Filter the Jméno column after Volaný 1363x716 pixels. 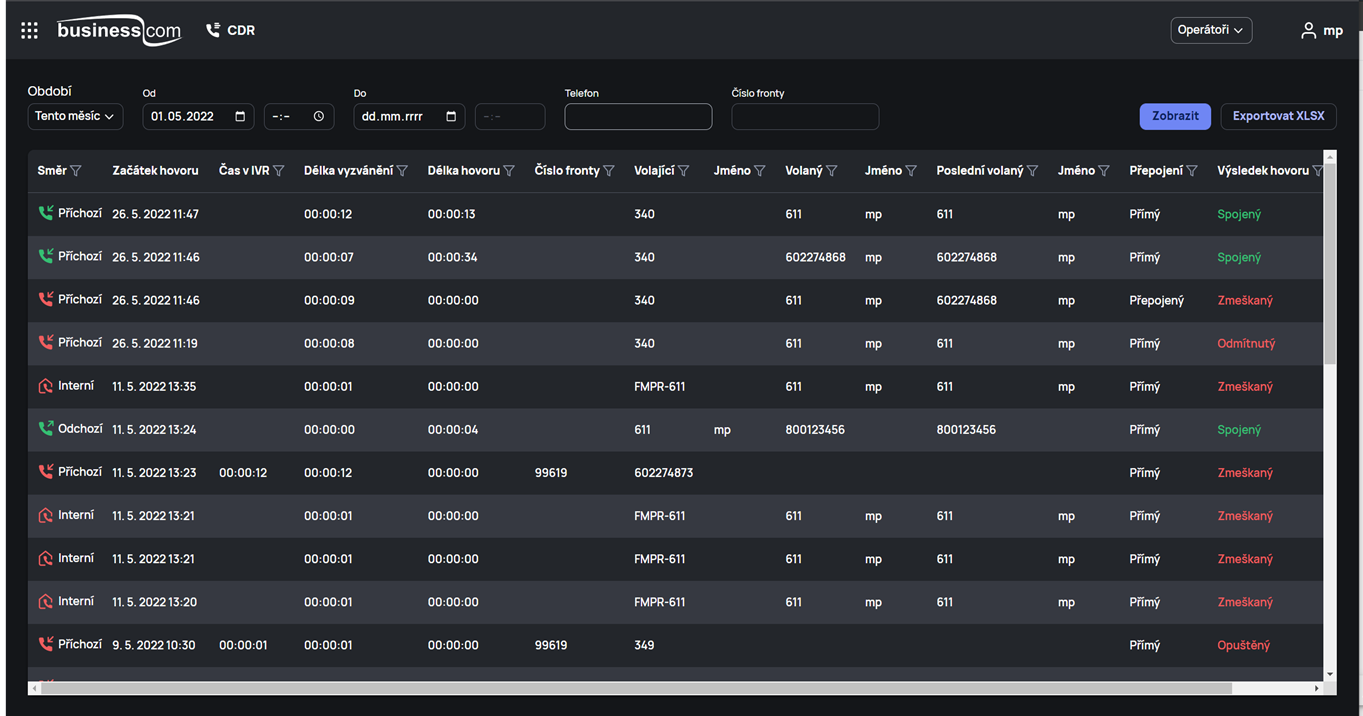tap(911, 171)
